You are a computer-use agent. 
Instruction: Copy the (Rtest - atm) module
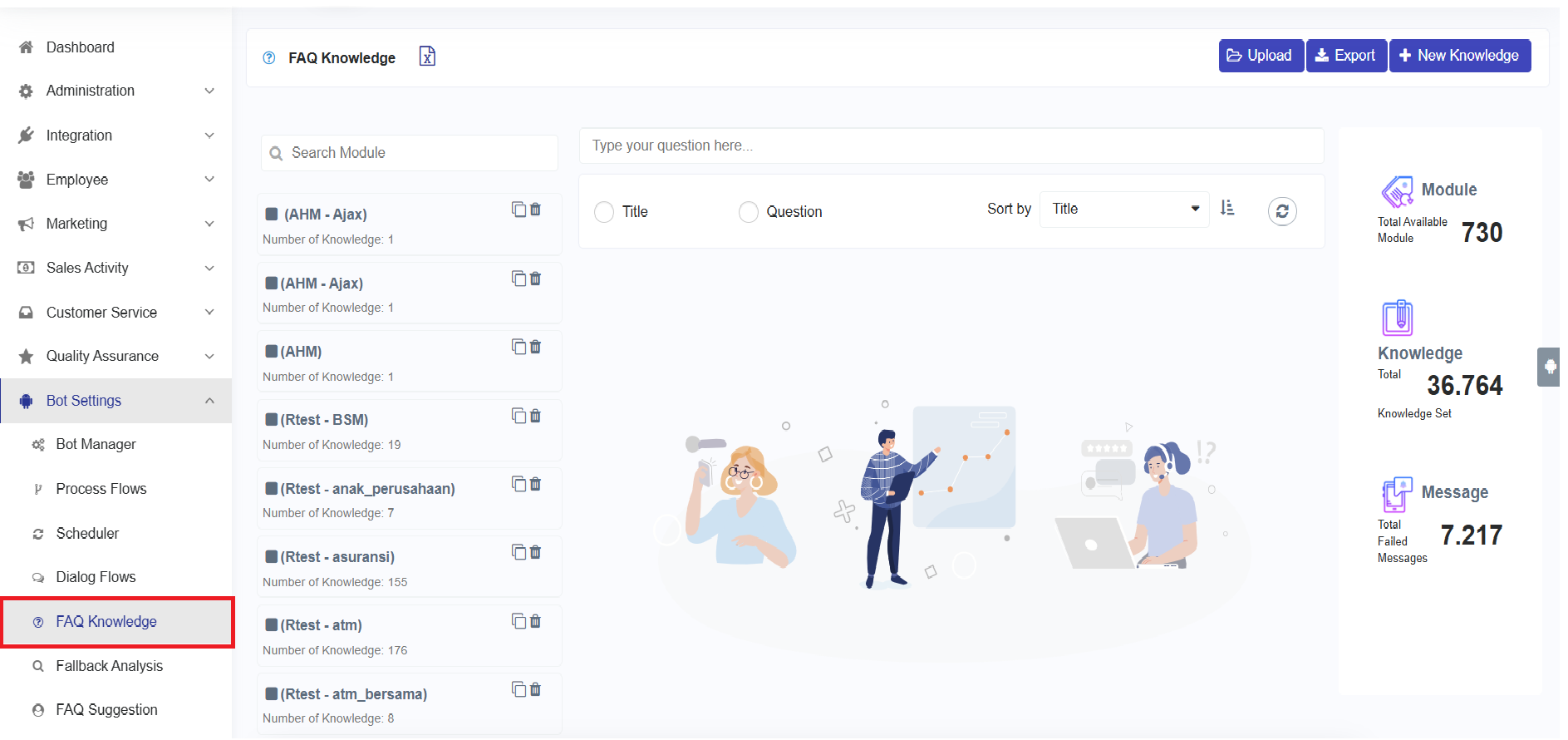point(519,620)
